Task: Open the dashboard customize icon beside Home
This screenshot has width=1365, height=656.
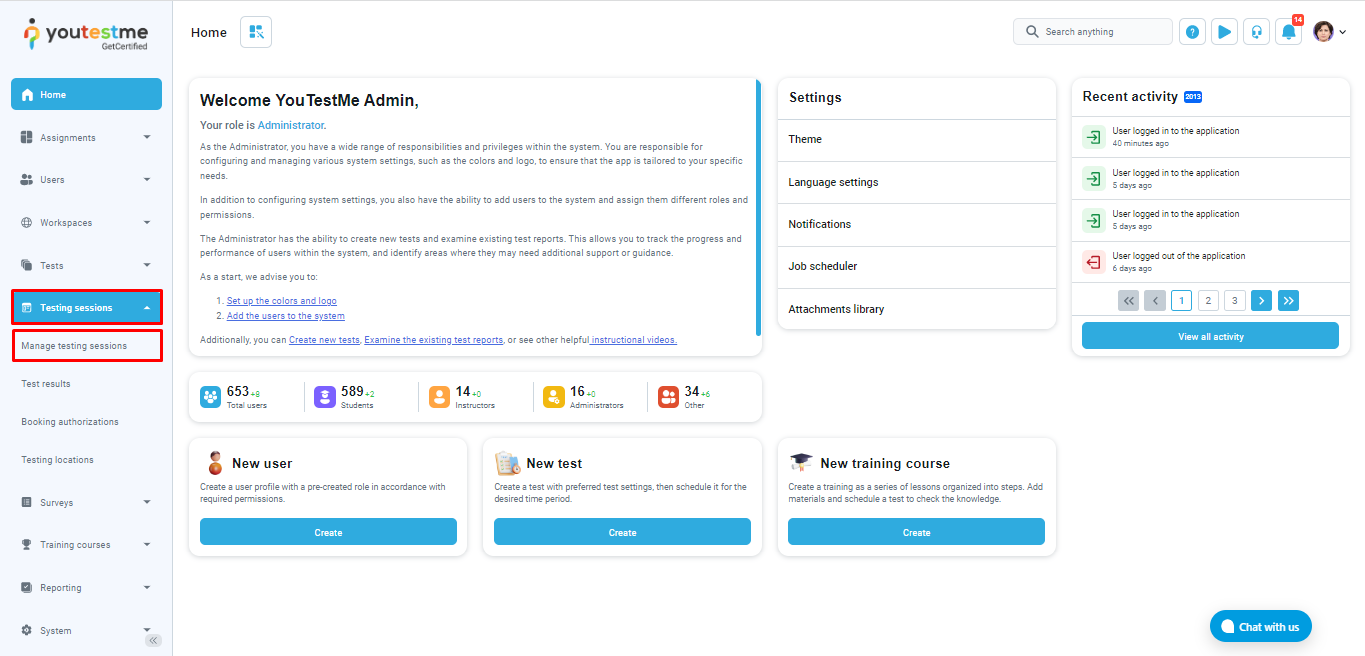Action: [x=256, y=32]
